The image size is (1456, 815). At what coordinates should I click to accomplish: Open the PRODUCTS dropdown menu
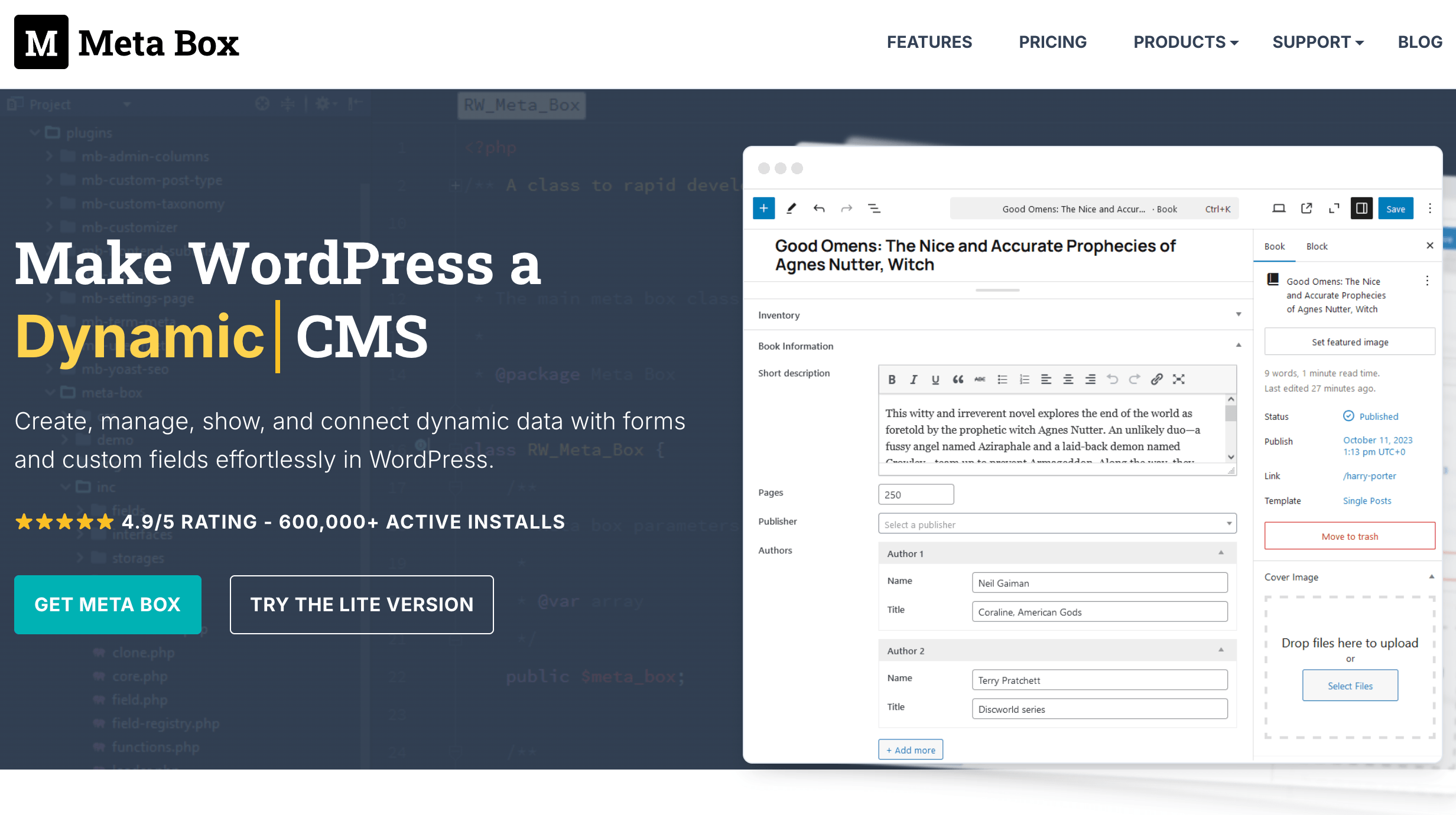tap(1185, 42)
